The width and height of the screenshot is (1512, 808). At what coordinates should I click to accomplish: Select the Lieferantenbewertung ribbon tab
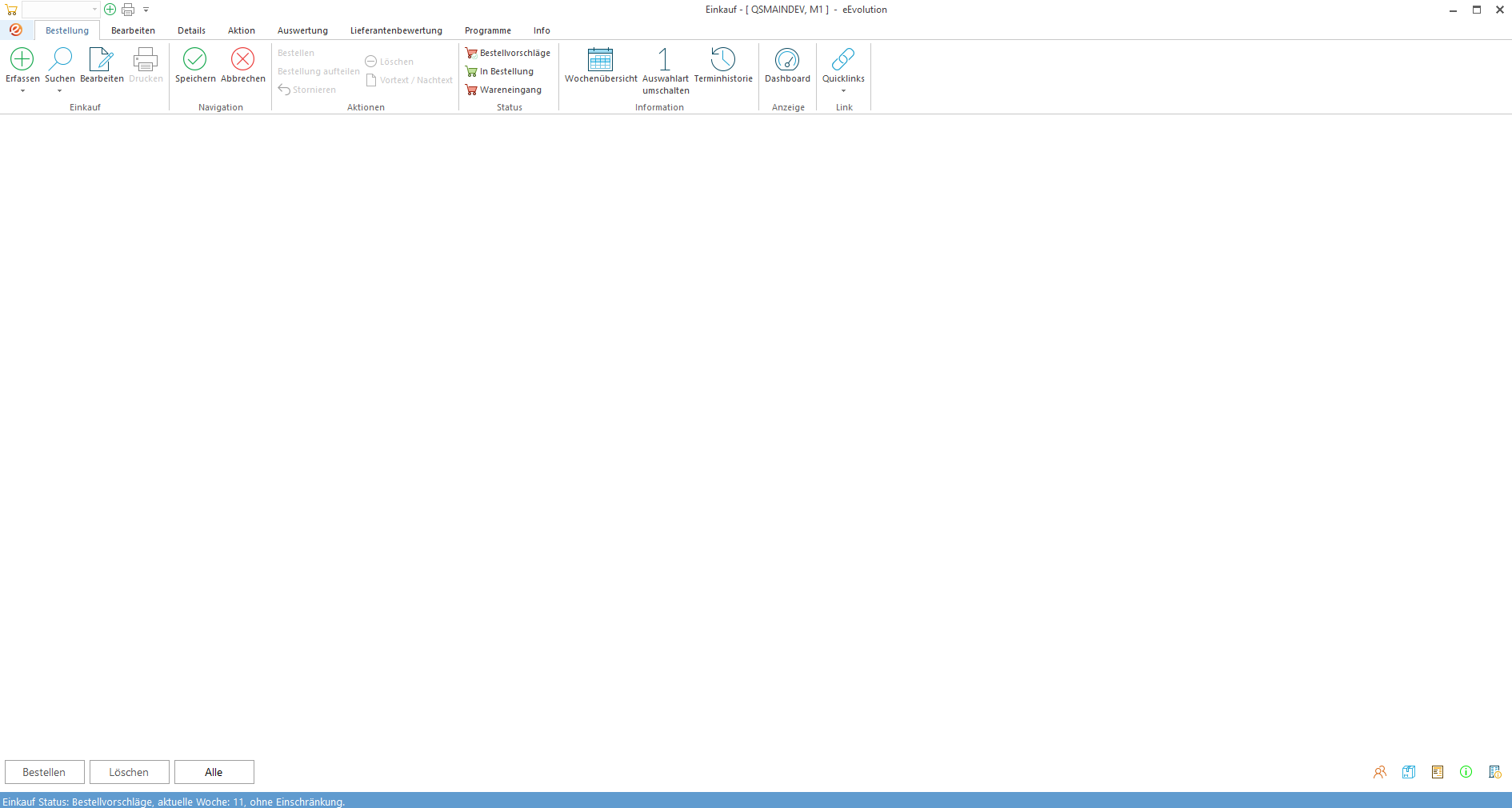pos(396,30)
